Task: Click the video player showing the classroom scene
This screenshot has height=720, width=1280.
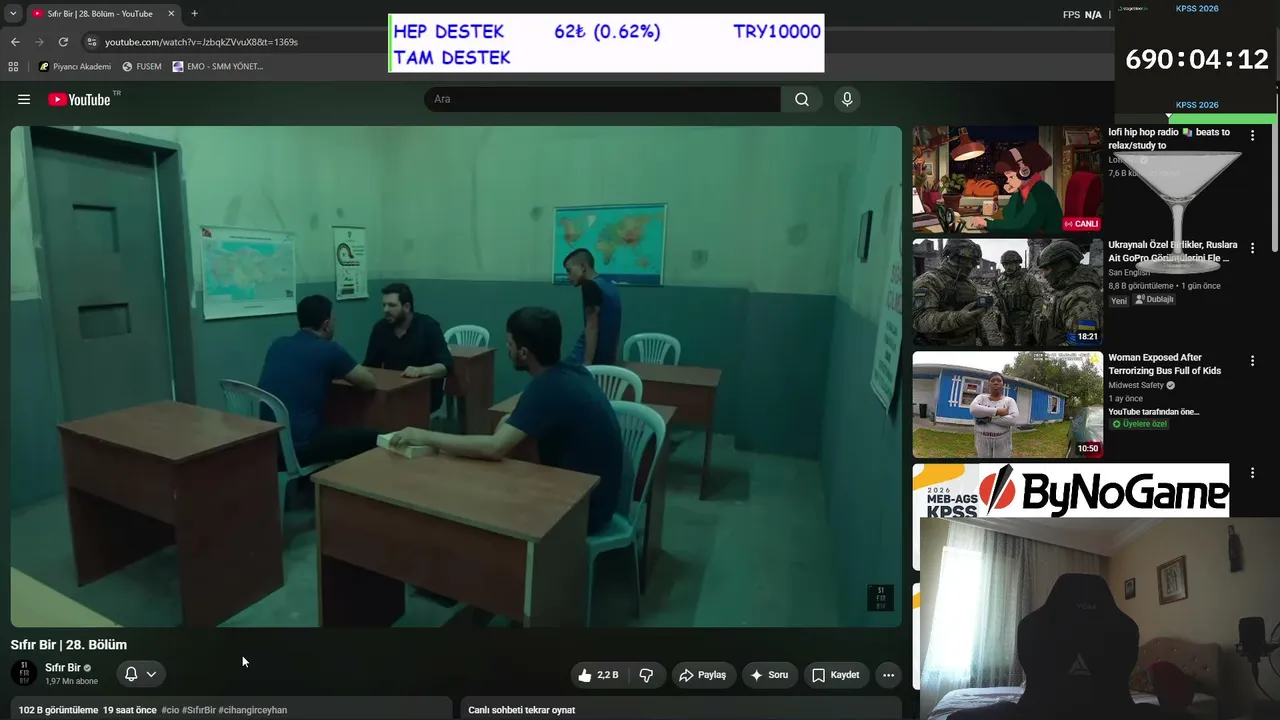Action: [456, 376]
